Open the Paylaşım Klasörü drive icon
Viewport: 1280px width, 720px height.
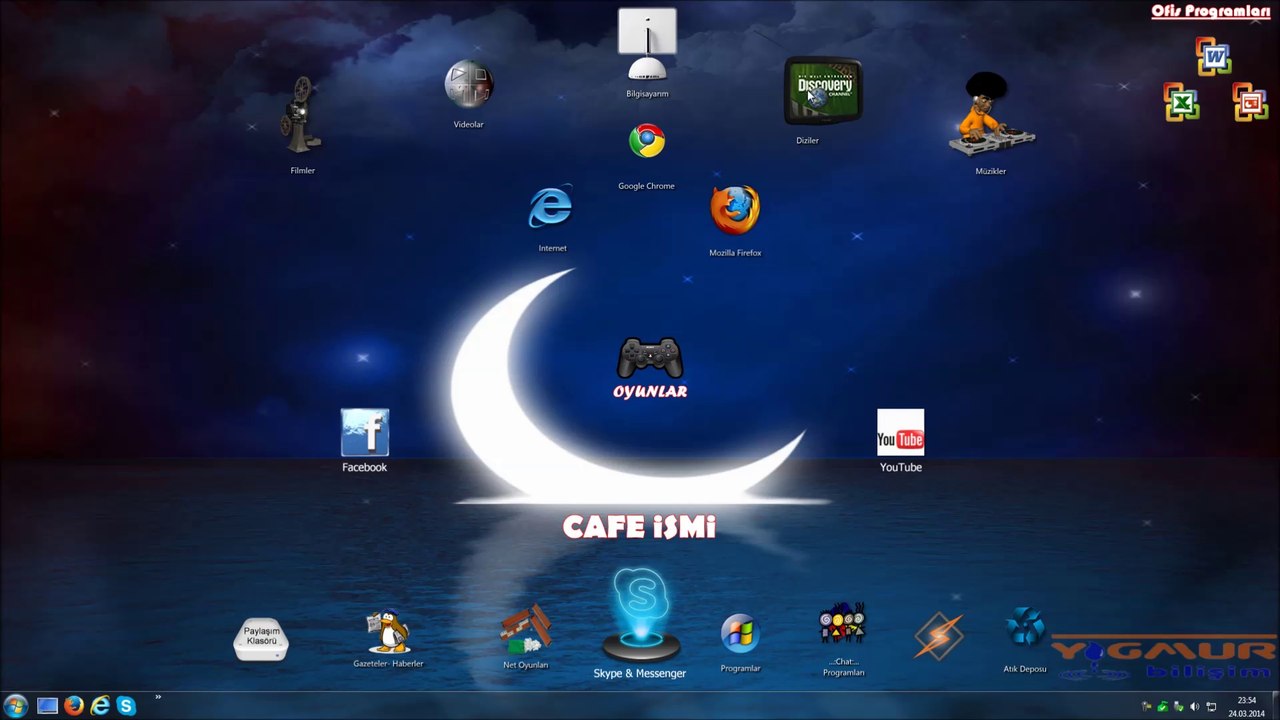261,639
